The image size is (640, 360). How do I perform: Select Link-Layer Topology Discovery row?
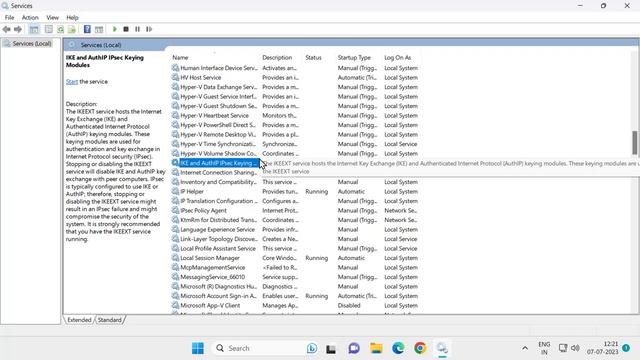tap(296, 239)
